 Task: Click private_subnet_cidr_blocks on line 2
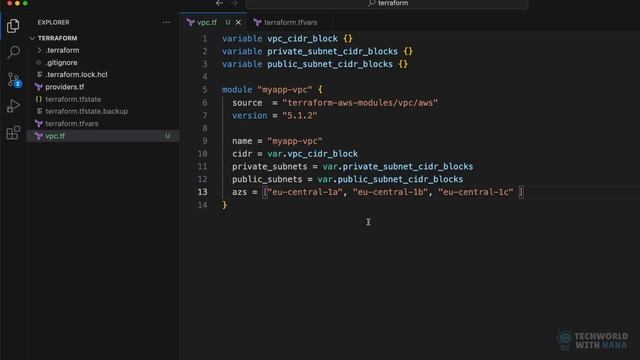(x=332, y=51)
